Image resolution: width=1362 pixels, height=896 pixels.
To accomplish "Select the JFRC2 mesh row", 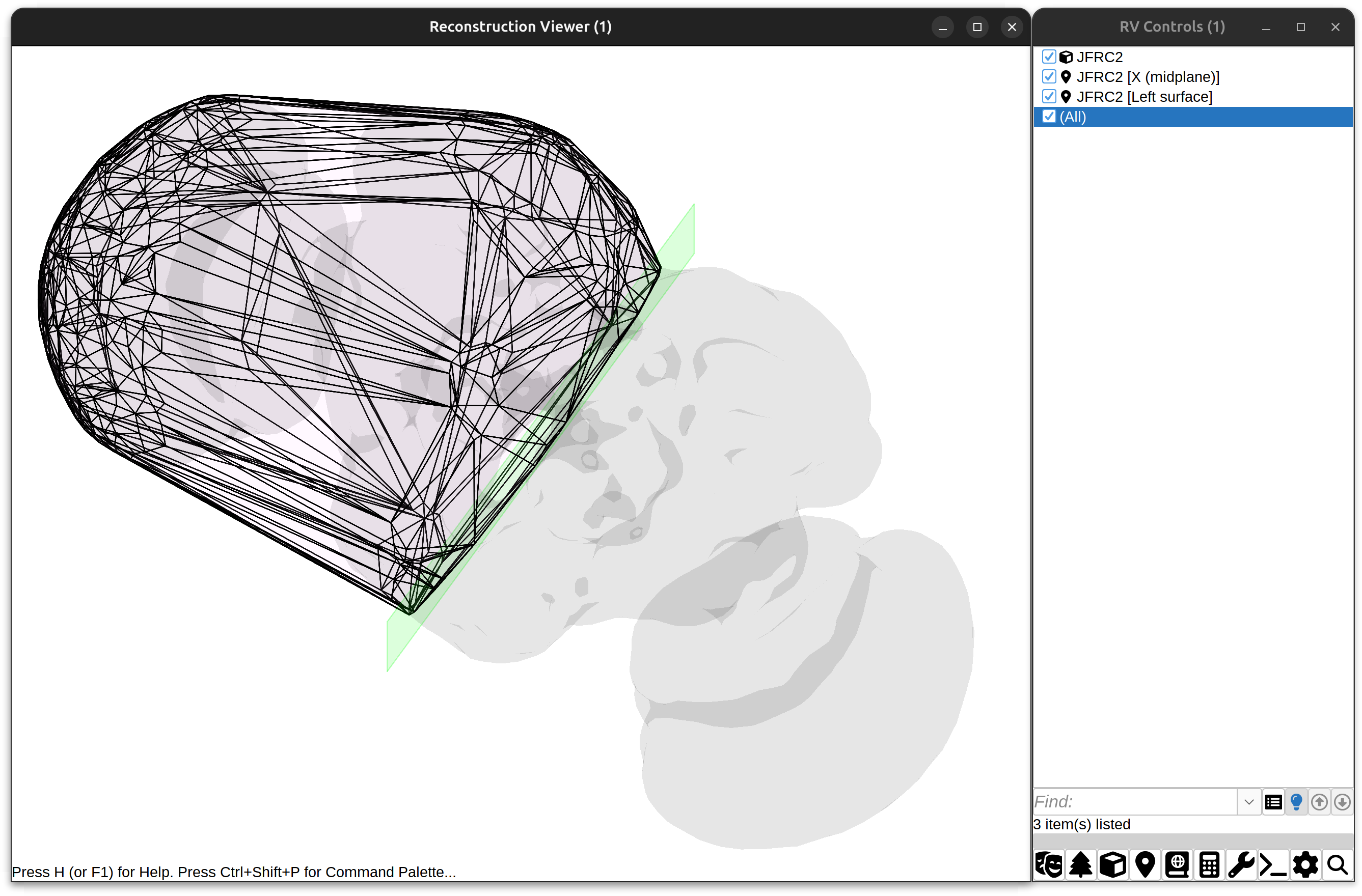I will pyautogui.click(x=1193, y=57).
